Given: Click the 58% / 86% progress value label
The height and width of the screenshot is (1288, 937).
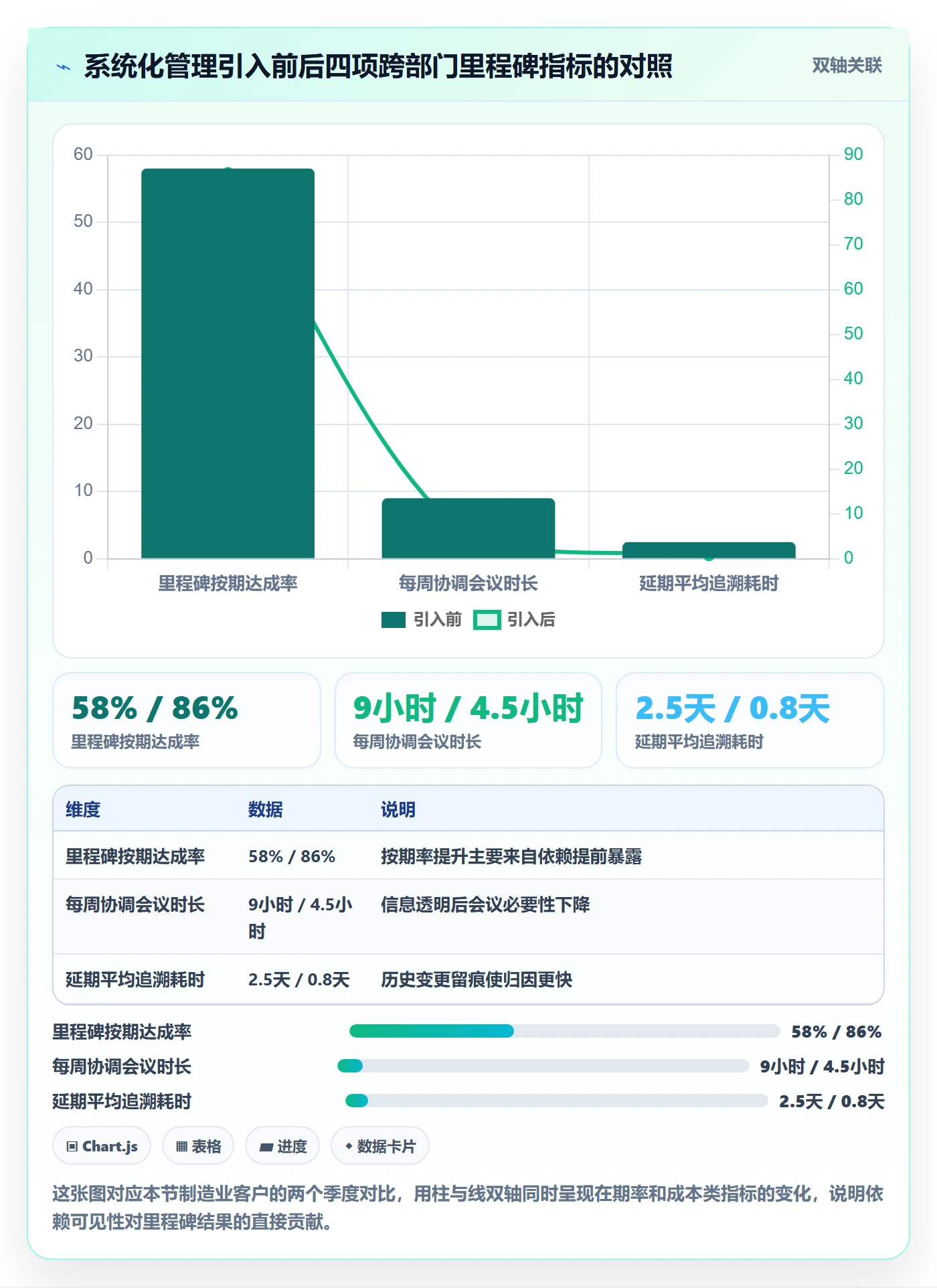Looking at the screenshot, I should coord(837,1032).
